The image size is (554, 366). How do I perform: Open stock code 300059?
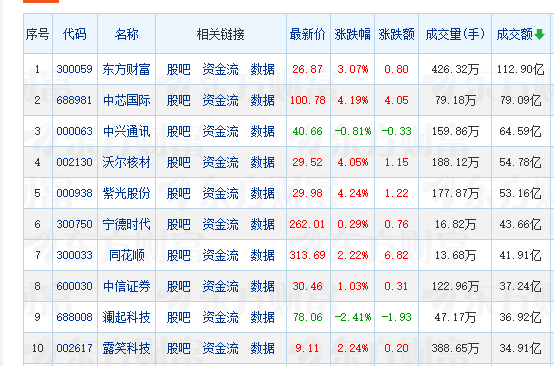74,69
